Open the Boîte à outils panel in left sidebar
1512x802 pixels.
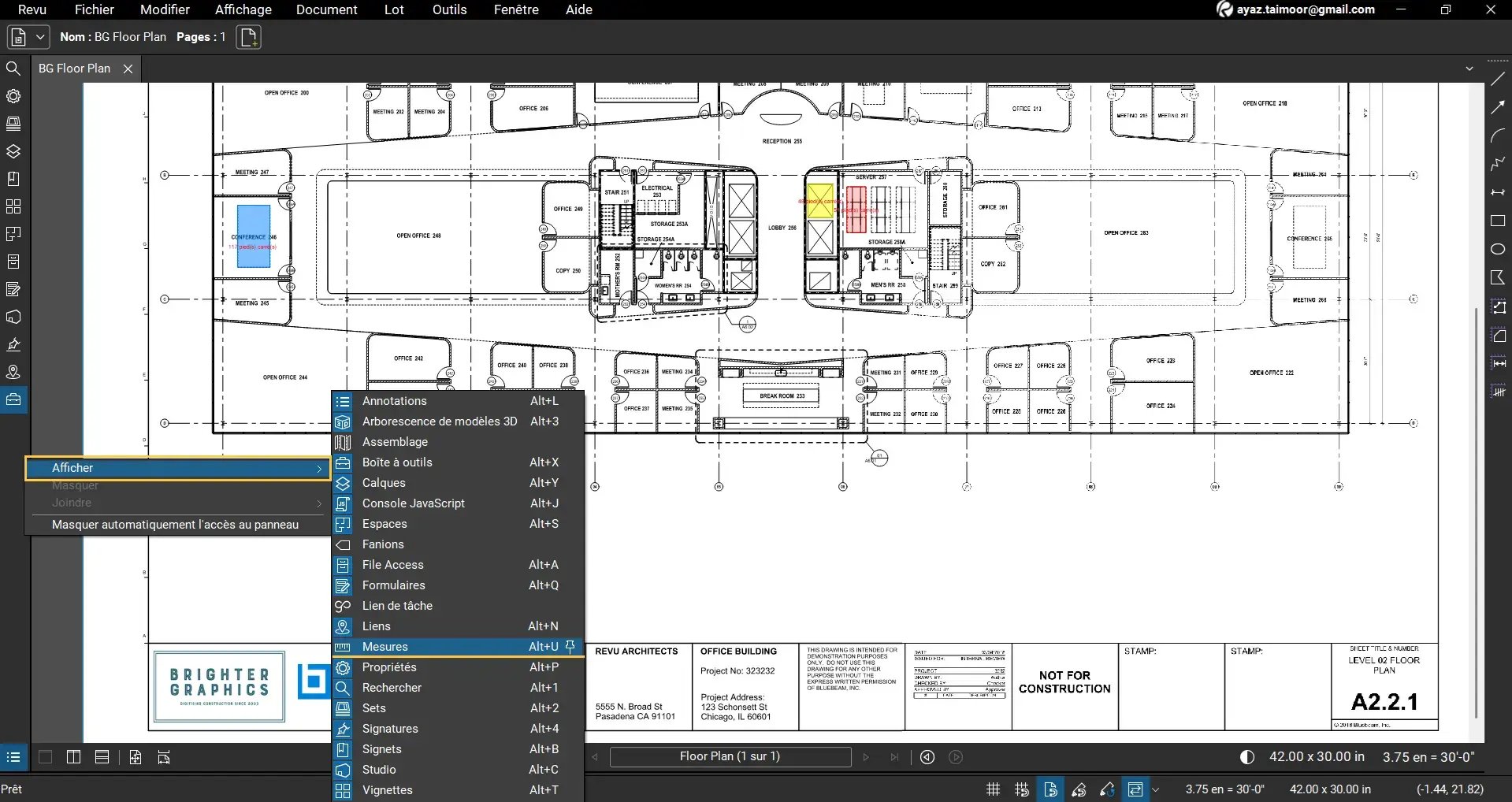[13, 399]
